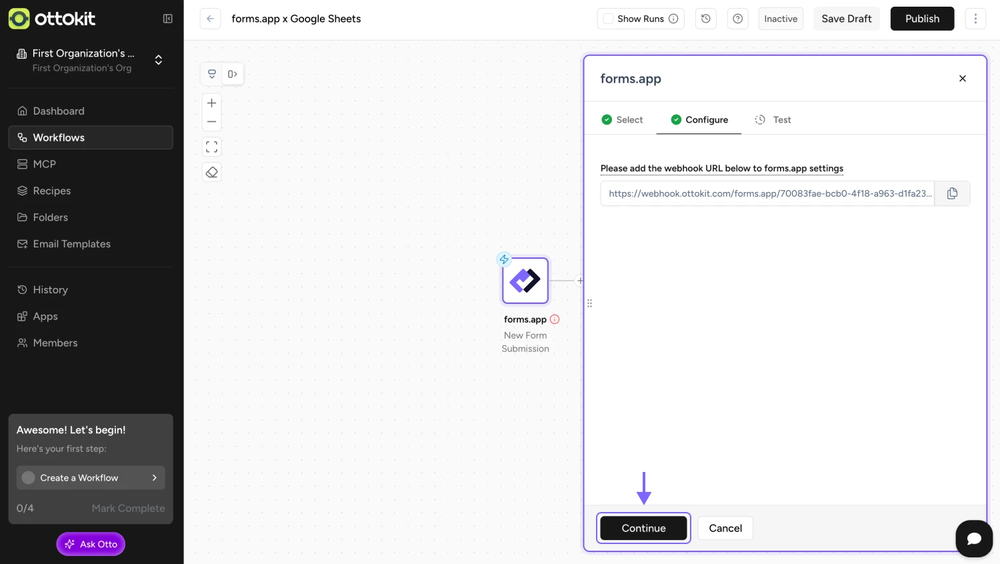
Task: Click the red warning icon beside forms.app
Action: pyautogui.click(x=555, y=319)
